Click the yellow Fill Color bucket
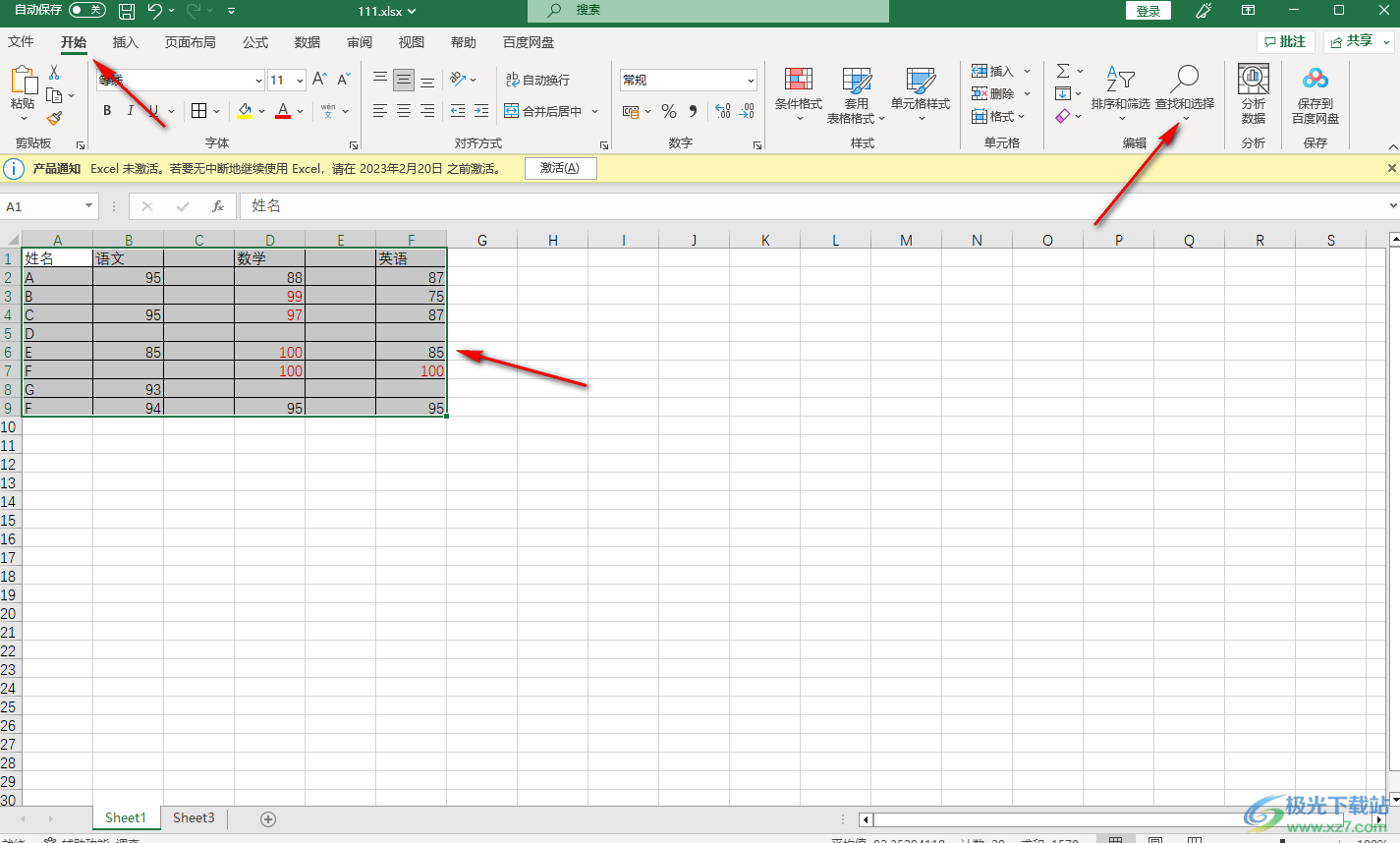This screenshot has width=1400, height=843. click(245, 111)
